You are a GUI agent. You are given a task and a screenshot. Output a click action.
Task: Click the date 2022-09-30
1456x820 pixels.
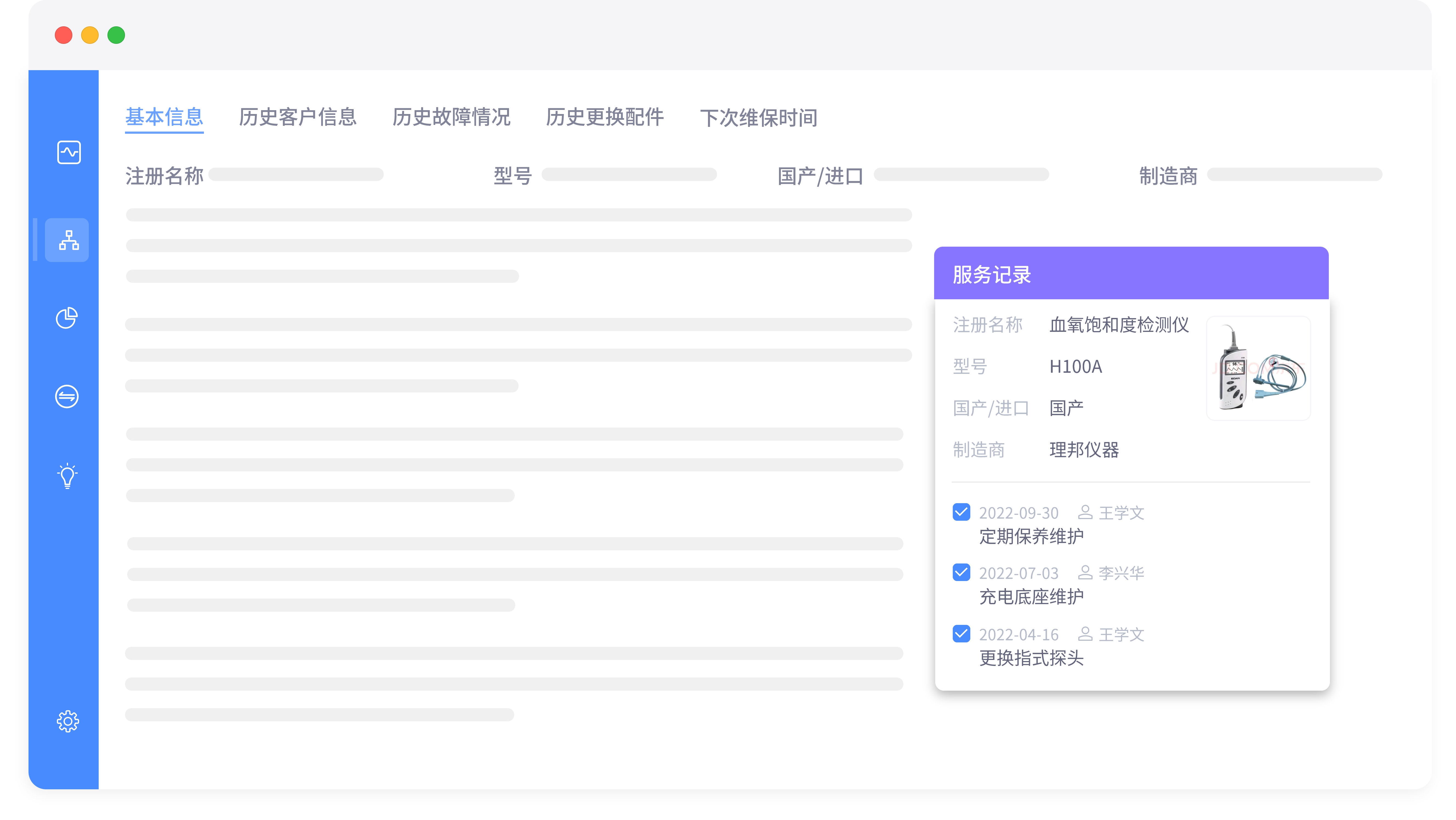1019,512
